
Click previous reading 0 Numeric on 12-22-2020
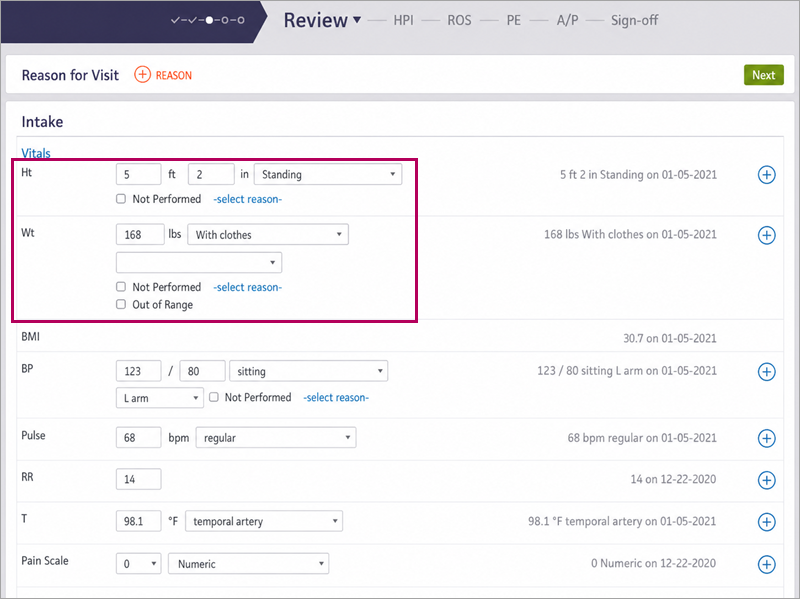[x=654, y=563]
